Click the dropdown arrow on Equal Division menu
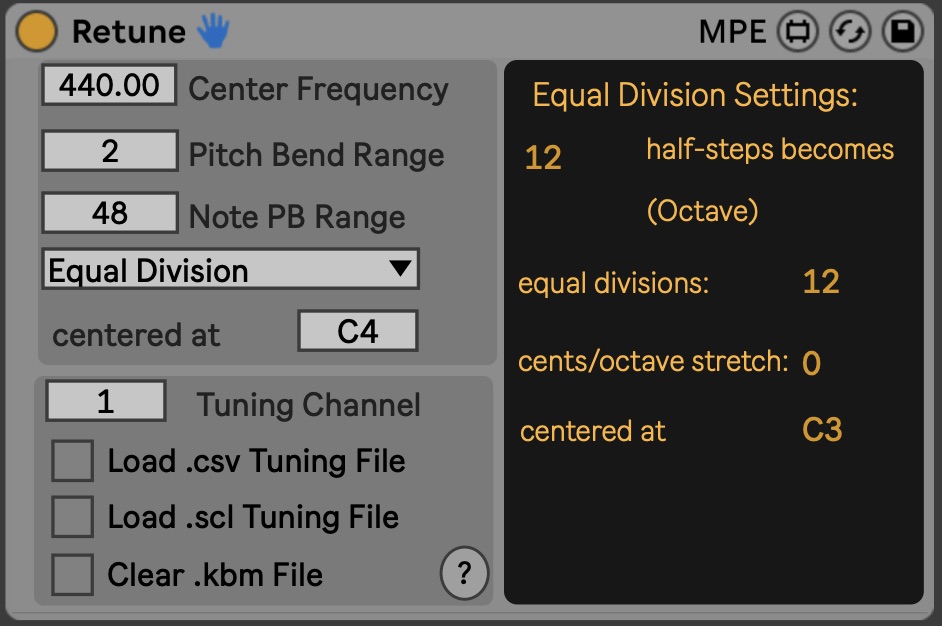 [400, 269]
